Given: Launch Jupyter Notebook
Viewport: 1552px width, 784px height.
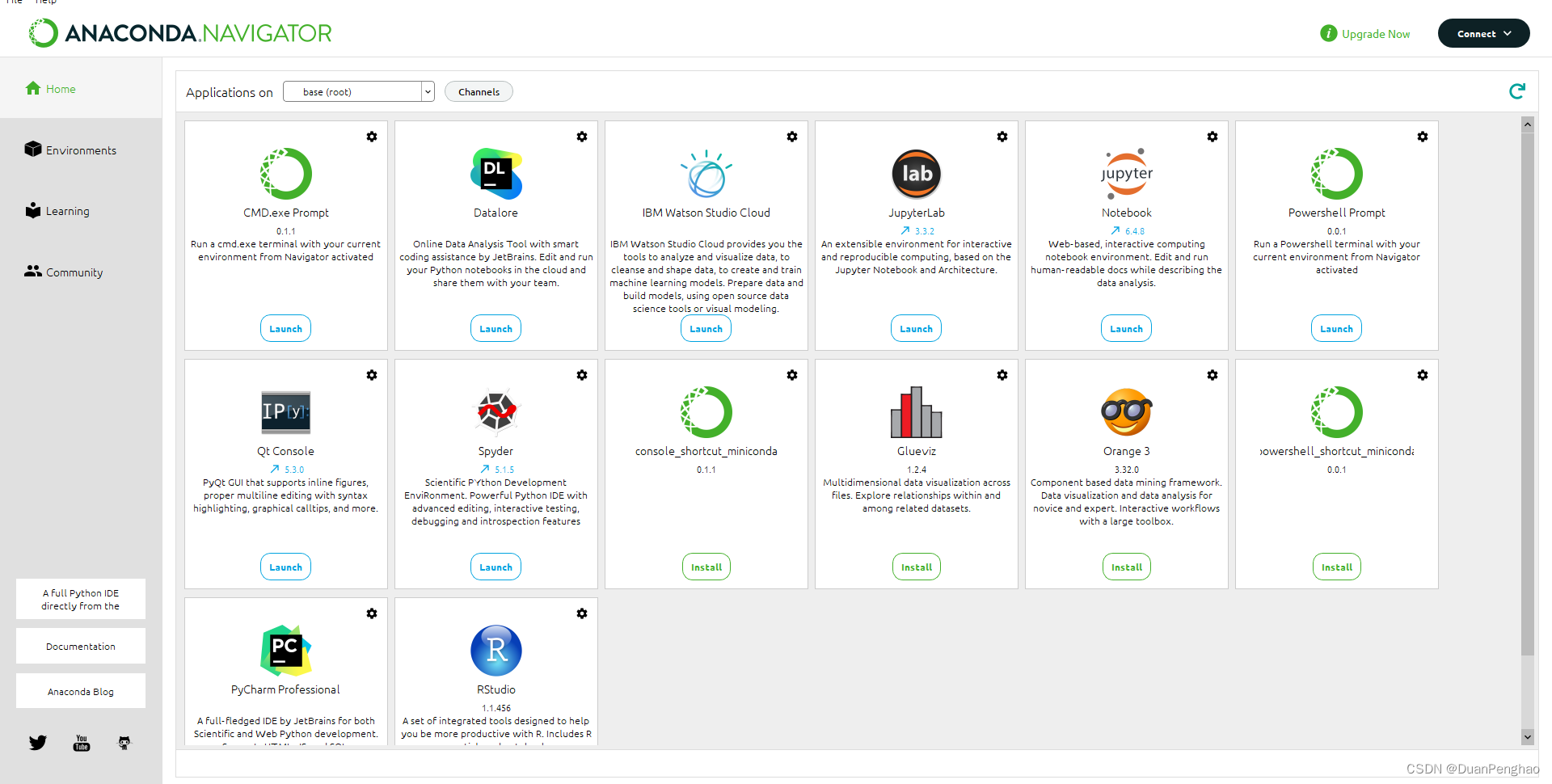Looking at the screenshot, I should [x=1126, y=328].
